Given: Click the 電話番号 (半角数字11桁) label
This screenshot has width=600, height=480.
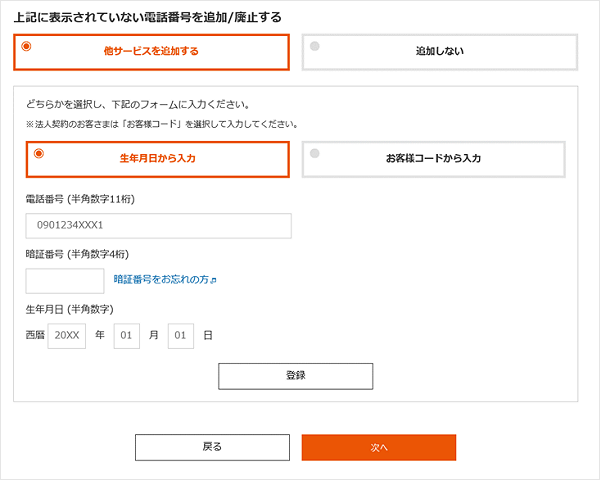Looking at the screenshot, I should click(x=79, y=199).
